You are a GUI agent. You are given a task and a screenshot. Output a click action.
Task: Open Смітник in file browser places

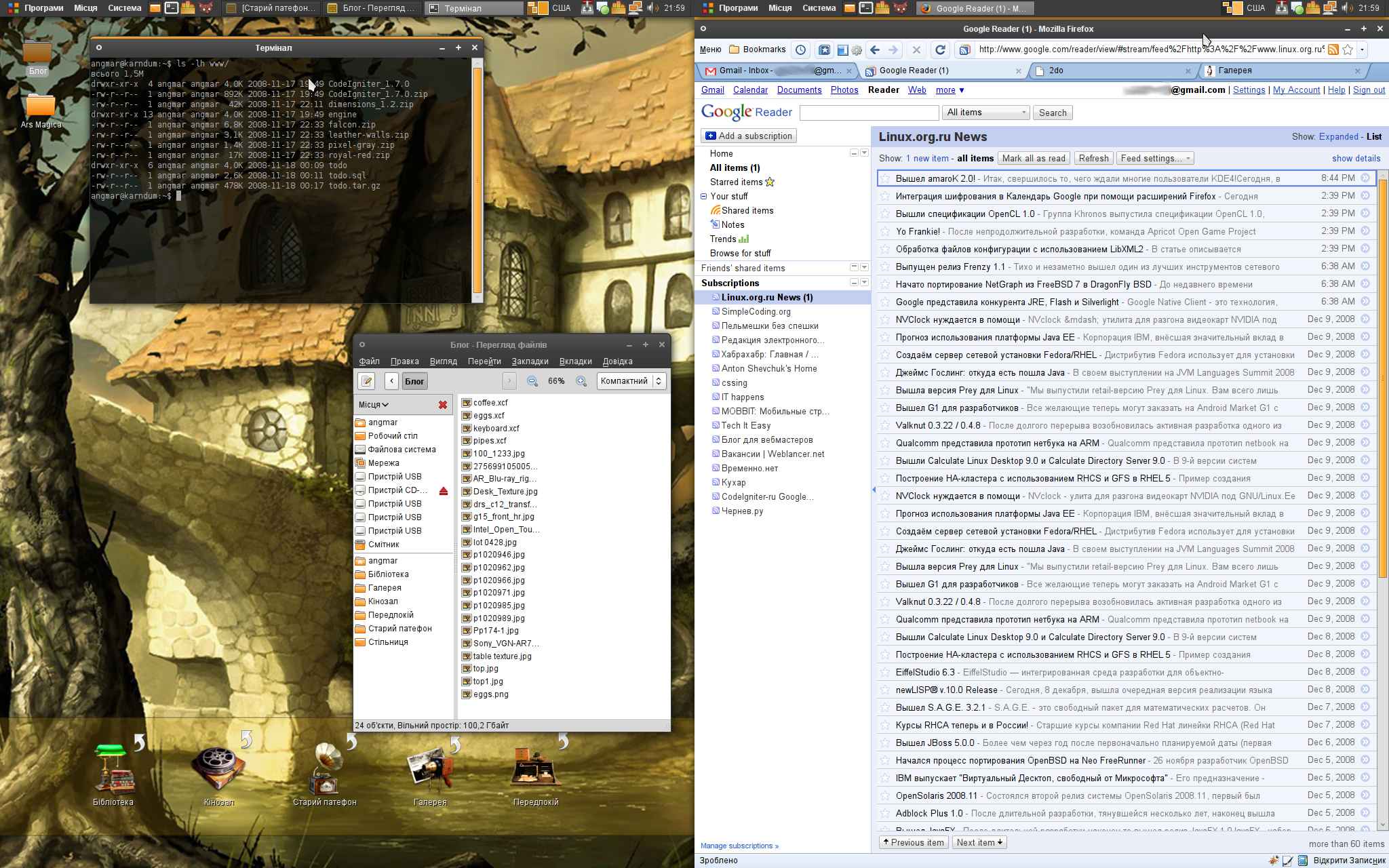tap(377, 545)
